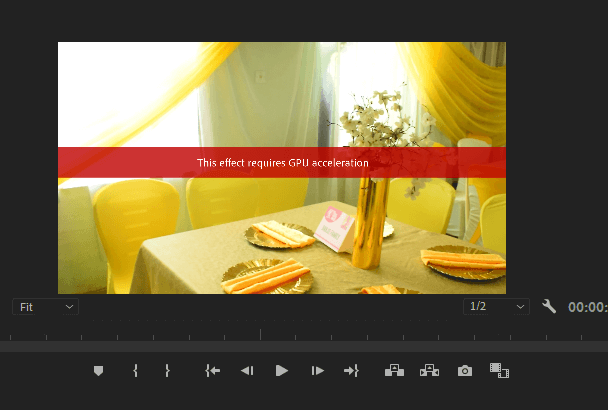Export frame with the camera icon
Image resolution: width=608 pixels, height=410 pixels.
tap(465, 371)
